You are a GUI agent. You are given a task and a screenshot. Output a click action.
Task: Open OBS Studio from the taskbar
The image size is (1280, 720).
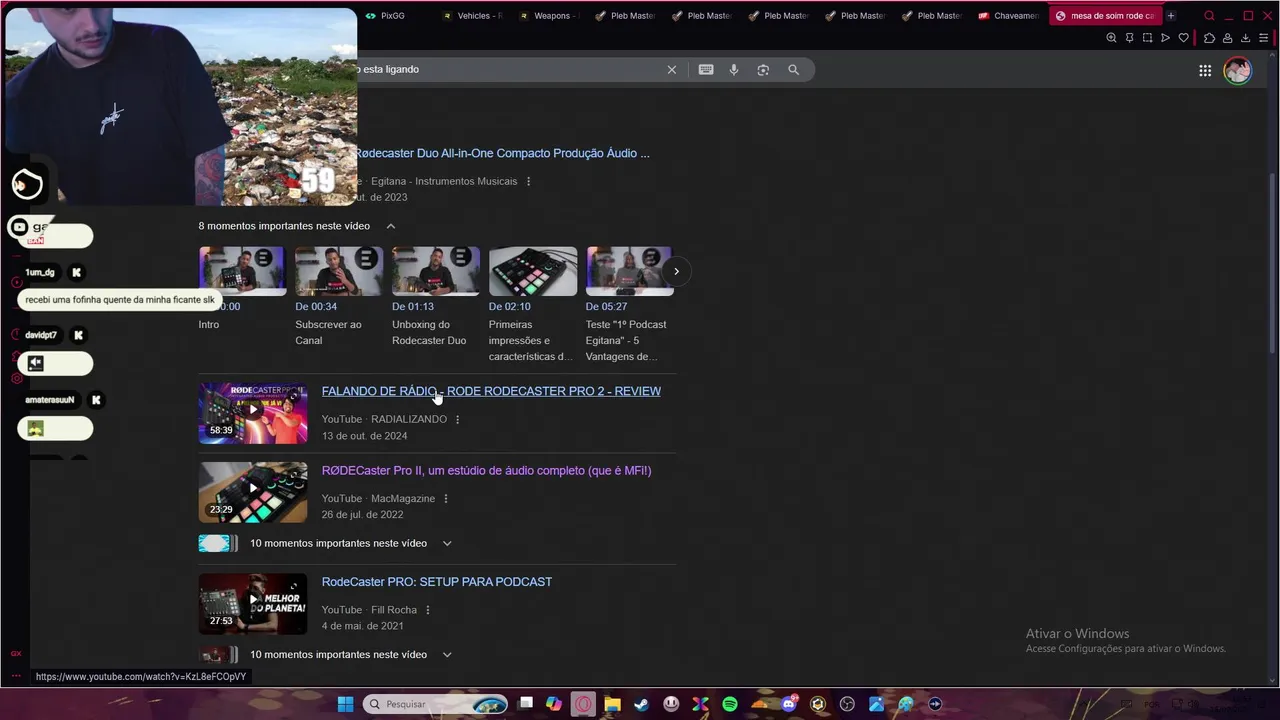[847, 704]
